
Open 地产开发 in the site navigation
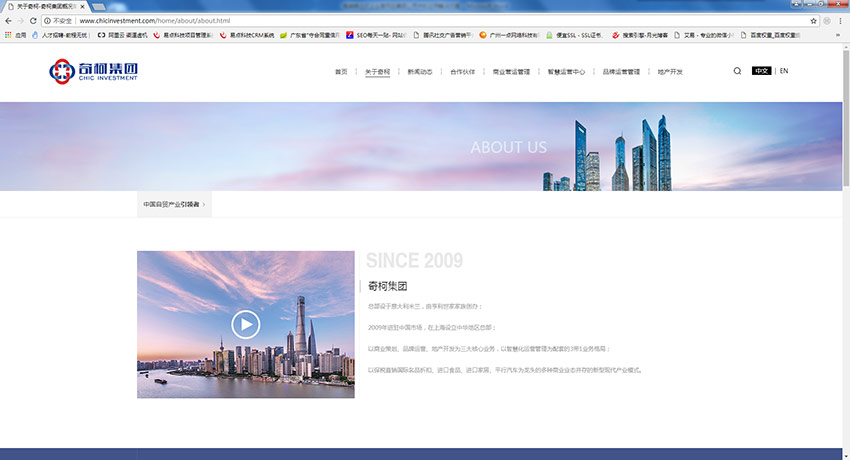(x=670, y=72)
